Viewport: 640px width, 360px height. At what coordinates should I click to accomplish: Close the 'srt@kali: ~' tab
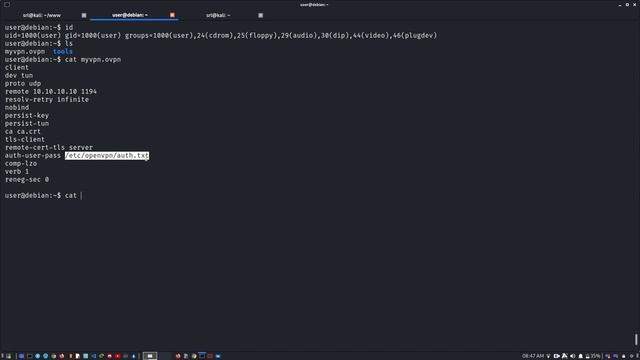pyautogui.click(x=260, y=16)
